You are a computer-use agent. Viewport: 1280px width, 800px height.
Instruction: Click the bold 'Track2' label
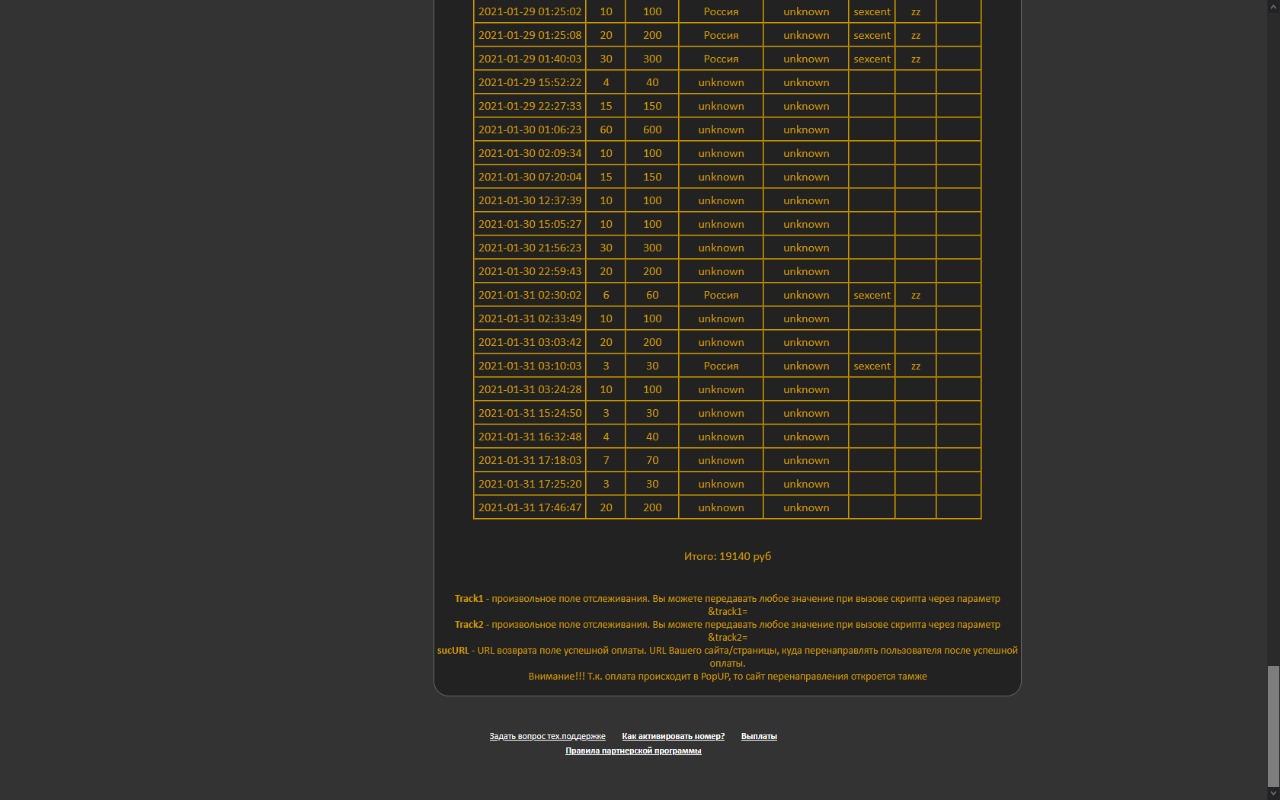point(469,625)
